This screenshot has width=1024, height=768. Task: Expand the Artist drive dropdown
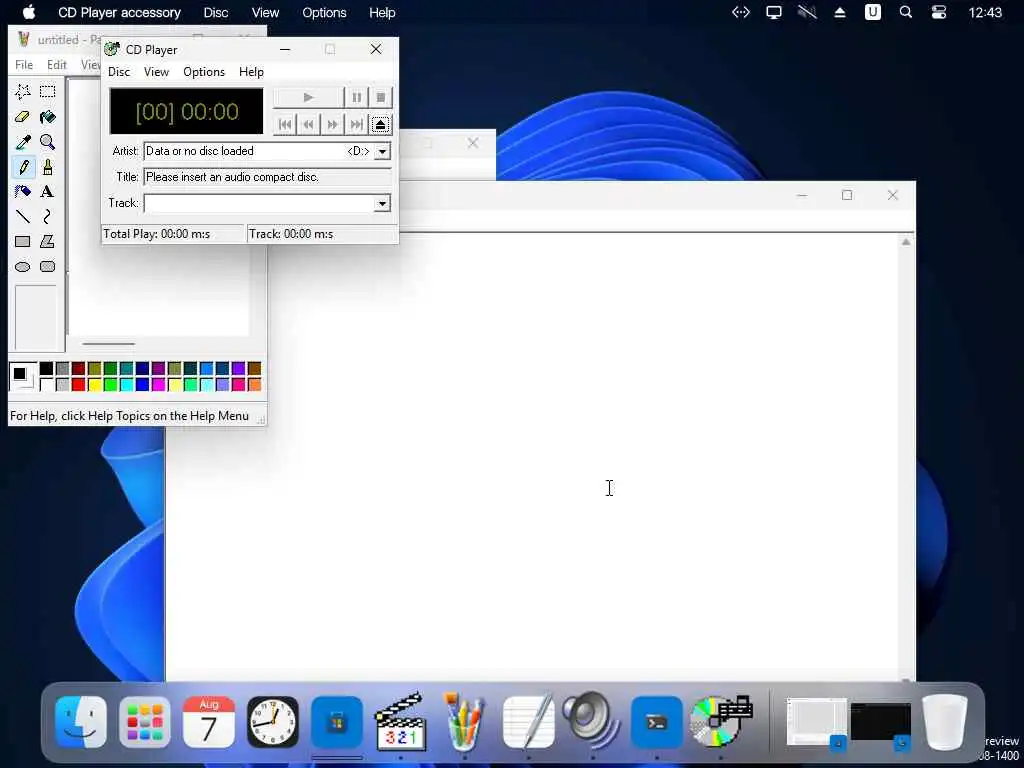(x=383, y=152)
